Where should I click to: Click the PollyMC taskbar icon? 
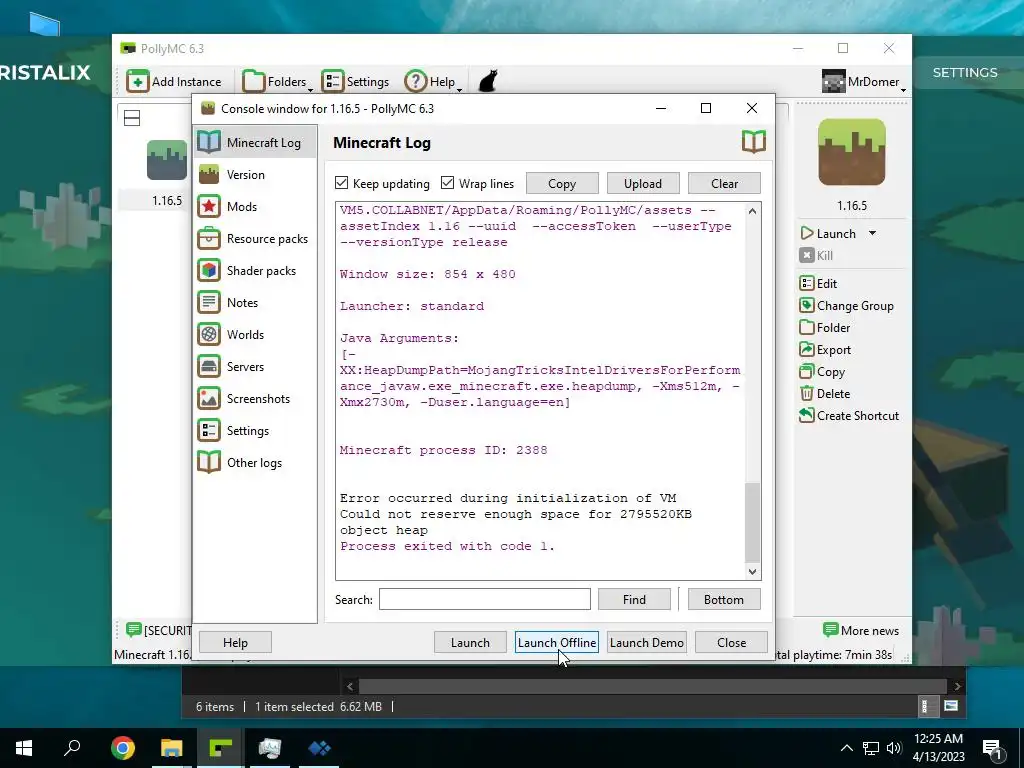point(221,748)
